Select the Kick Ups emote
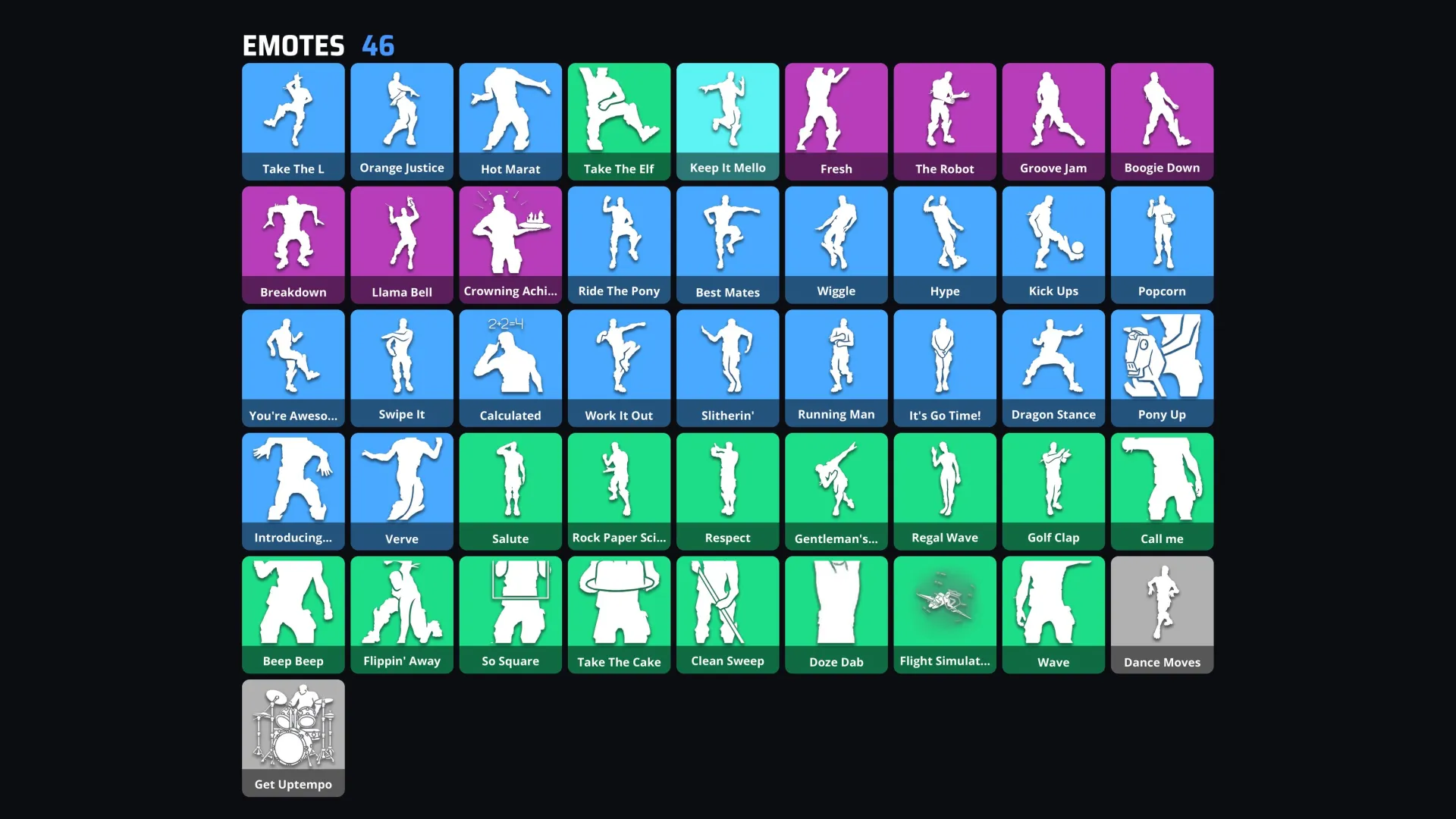Image resolution: width=1456 pixels, height=819 pixels. (1053, 245)
